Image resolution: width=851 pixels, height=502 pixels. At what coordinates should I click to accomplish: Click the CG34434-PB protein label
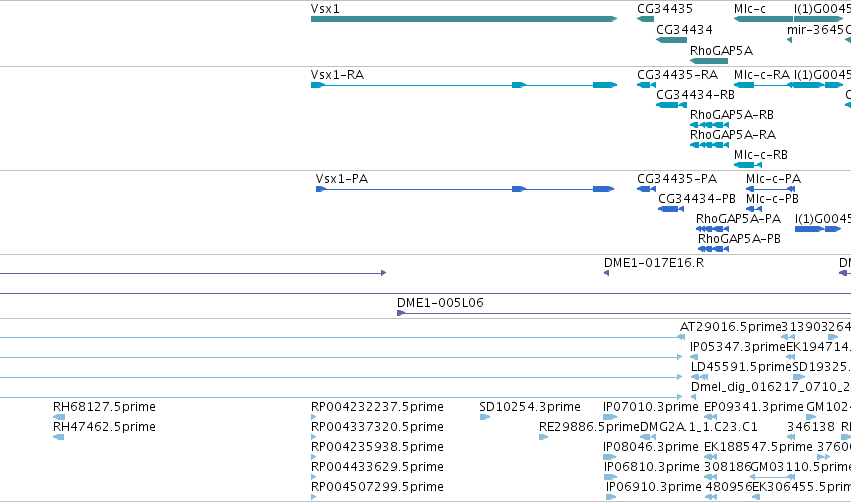click(x=697, y=199)
